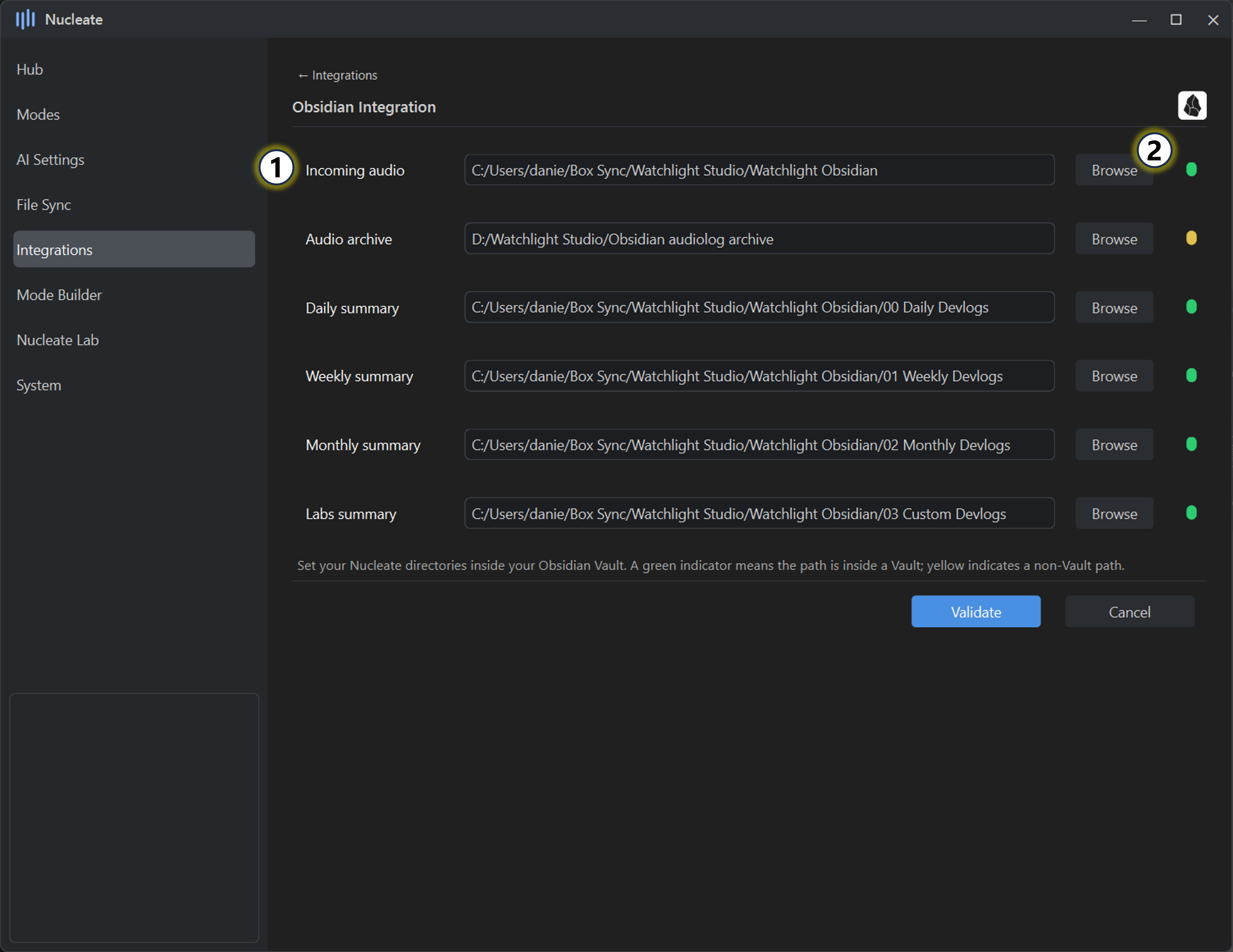This screenshot has height=952, width=1233.
Task: Browse for the Daily summary folder
Action: pyautogui.click(x=1113, y=308)
